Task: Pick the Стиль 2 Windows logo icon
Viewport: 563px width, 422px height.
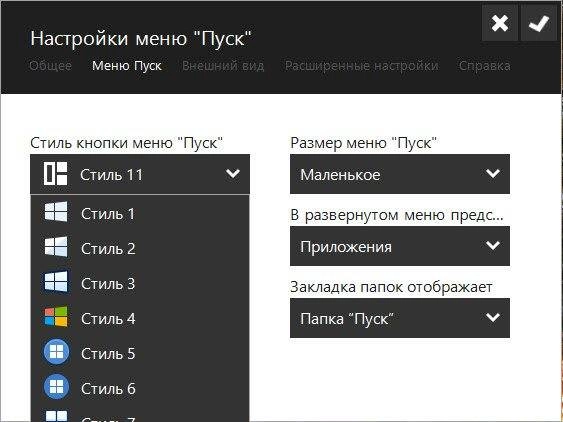Action: pyautogui.click(x=56, y=247)
